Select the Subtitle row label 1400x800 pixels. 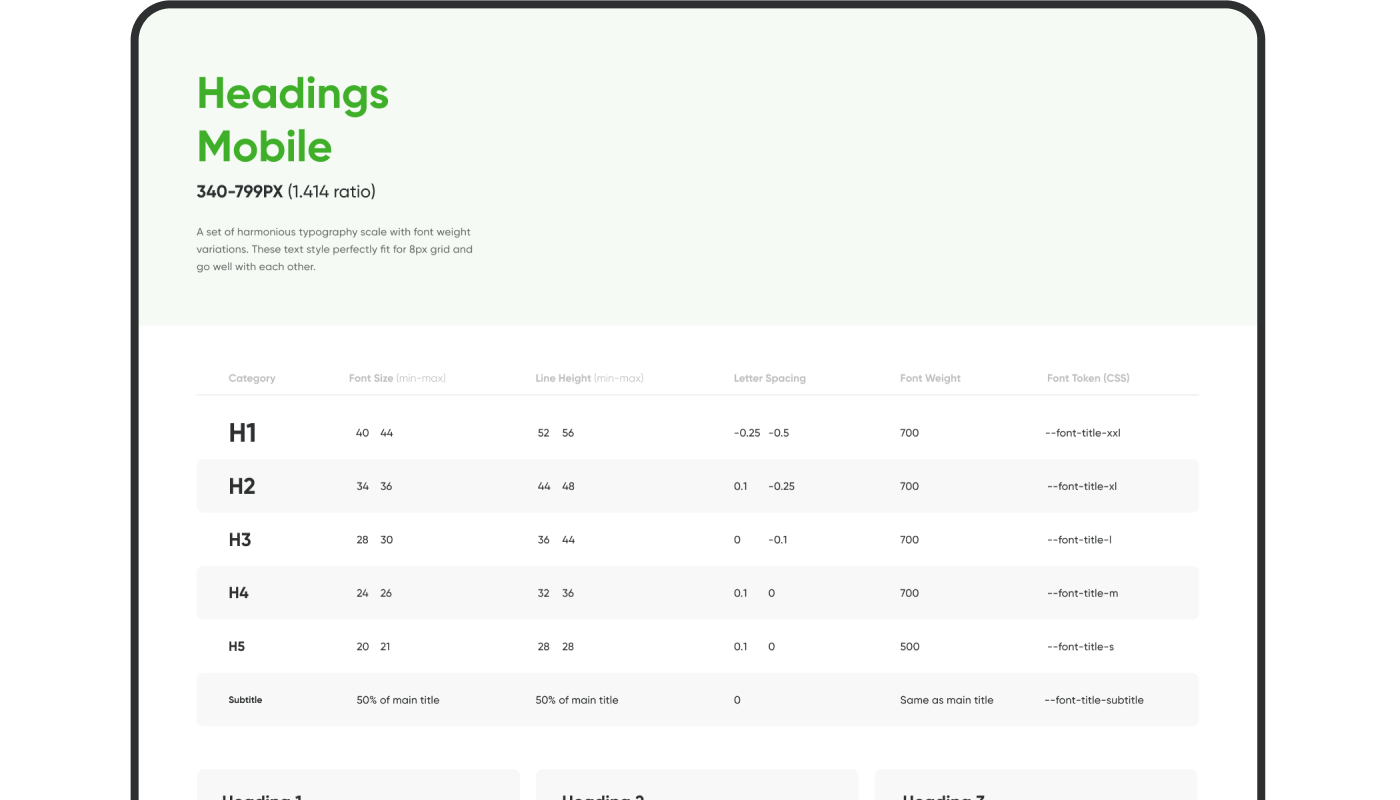tap(245, 700)
